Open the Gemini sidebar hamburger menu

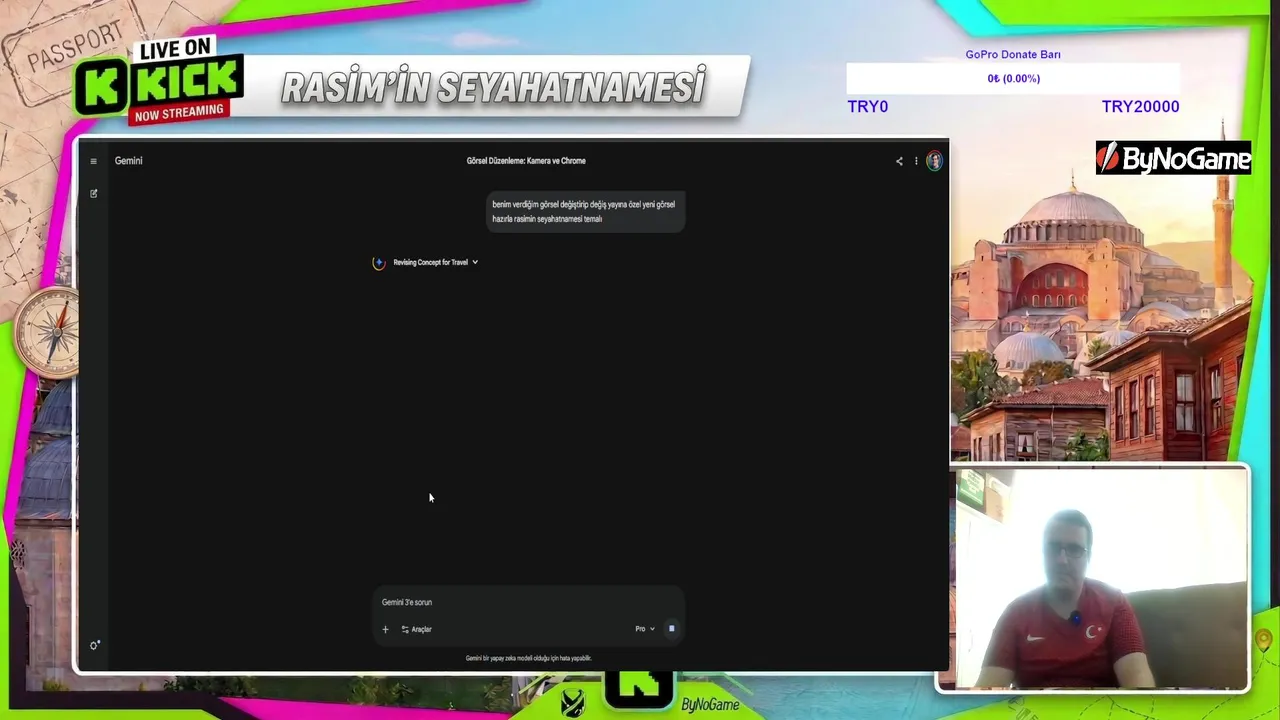tap(93, 161)
